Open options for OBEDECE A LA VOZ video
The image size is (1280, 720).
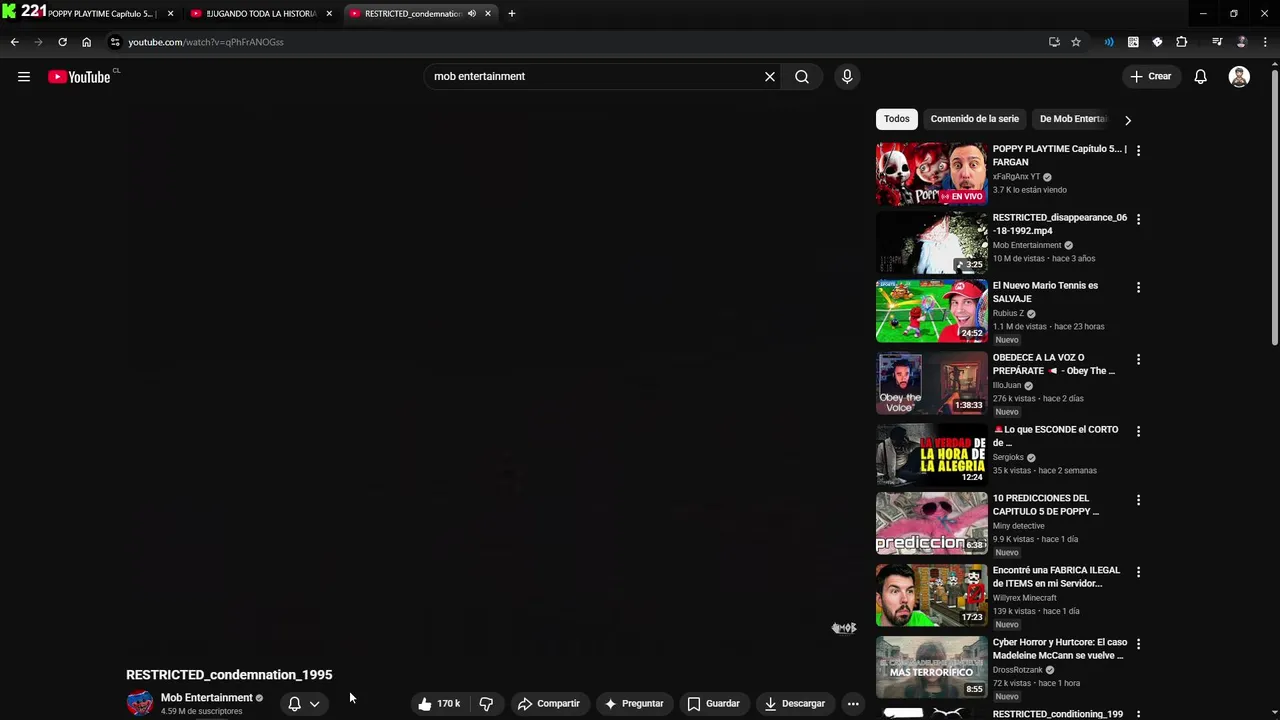pyautogui.click(x=1138, y=360)
